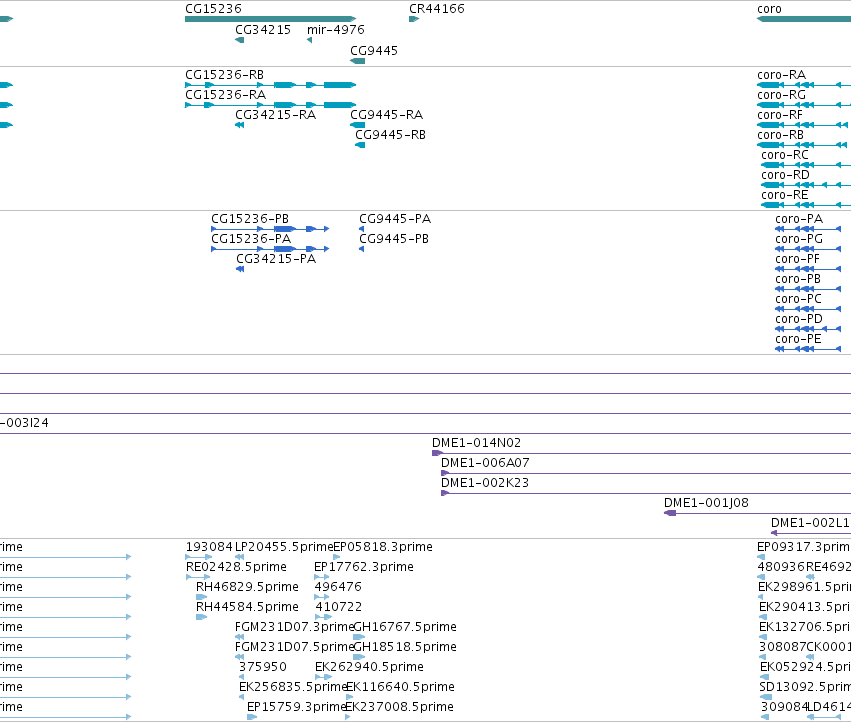Click the mir-4976 gene label
This screenshot has height=722, width=851.
pyautogui.click(x=335, y=30)
